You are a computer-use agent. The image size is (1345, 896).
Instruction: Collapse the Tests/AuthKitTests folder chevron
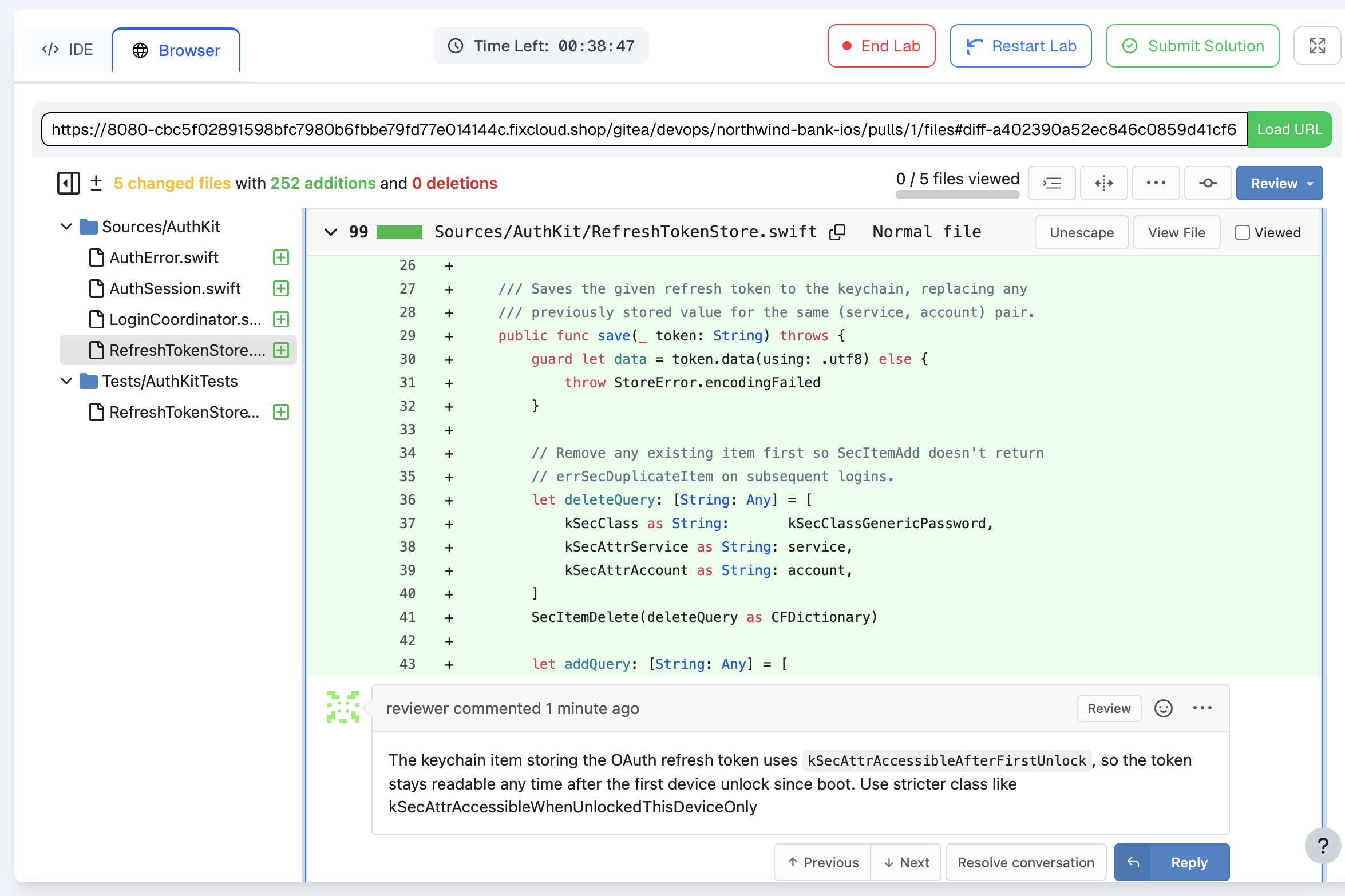click(x=66, y=381)
